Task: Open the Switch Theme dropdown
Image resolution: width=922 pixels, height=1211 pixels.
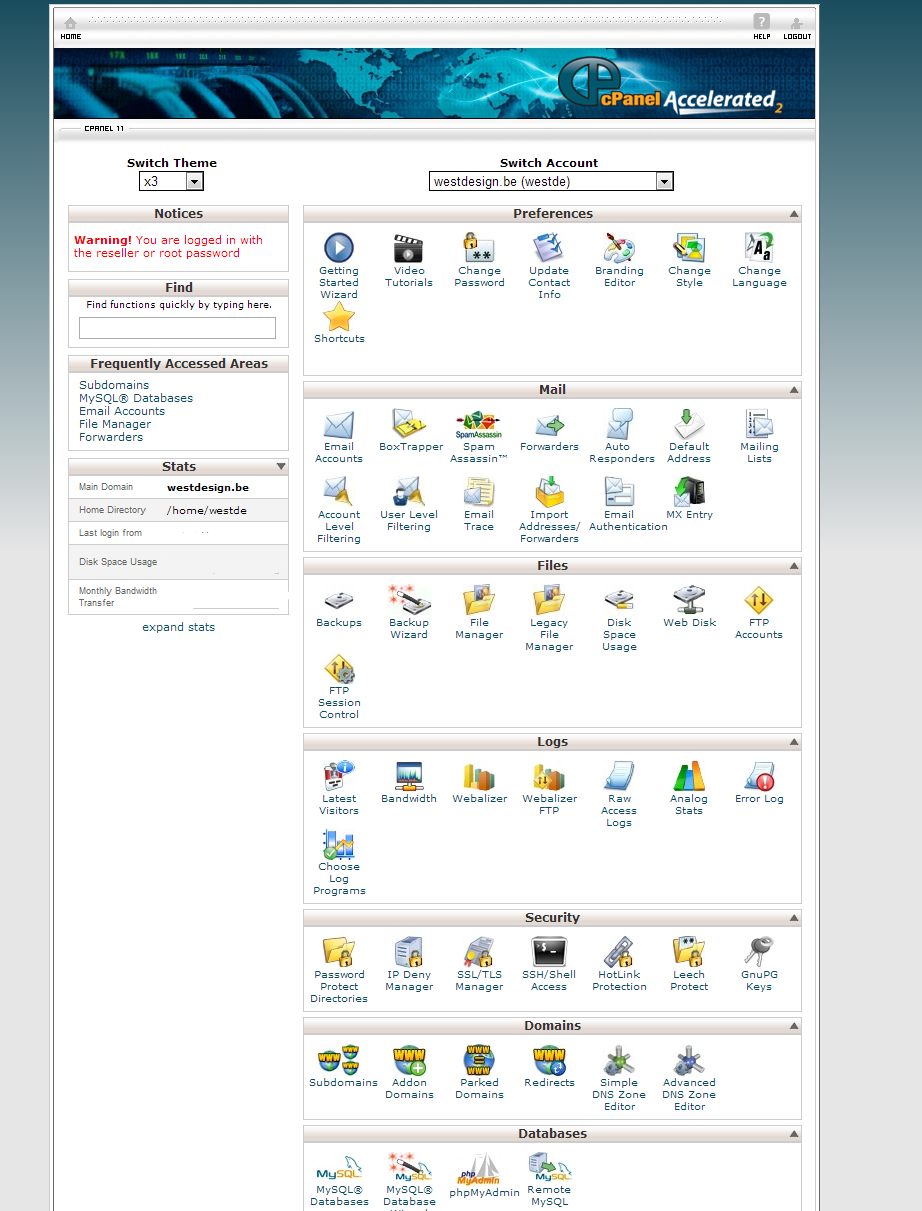Action: 171,181
